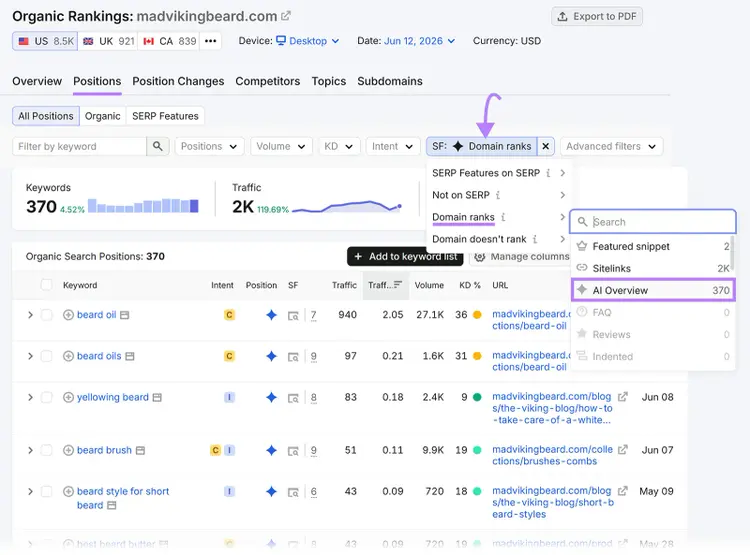Expand the beard brush row details

click(30, 450)
